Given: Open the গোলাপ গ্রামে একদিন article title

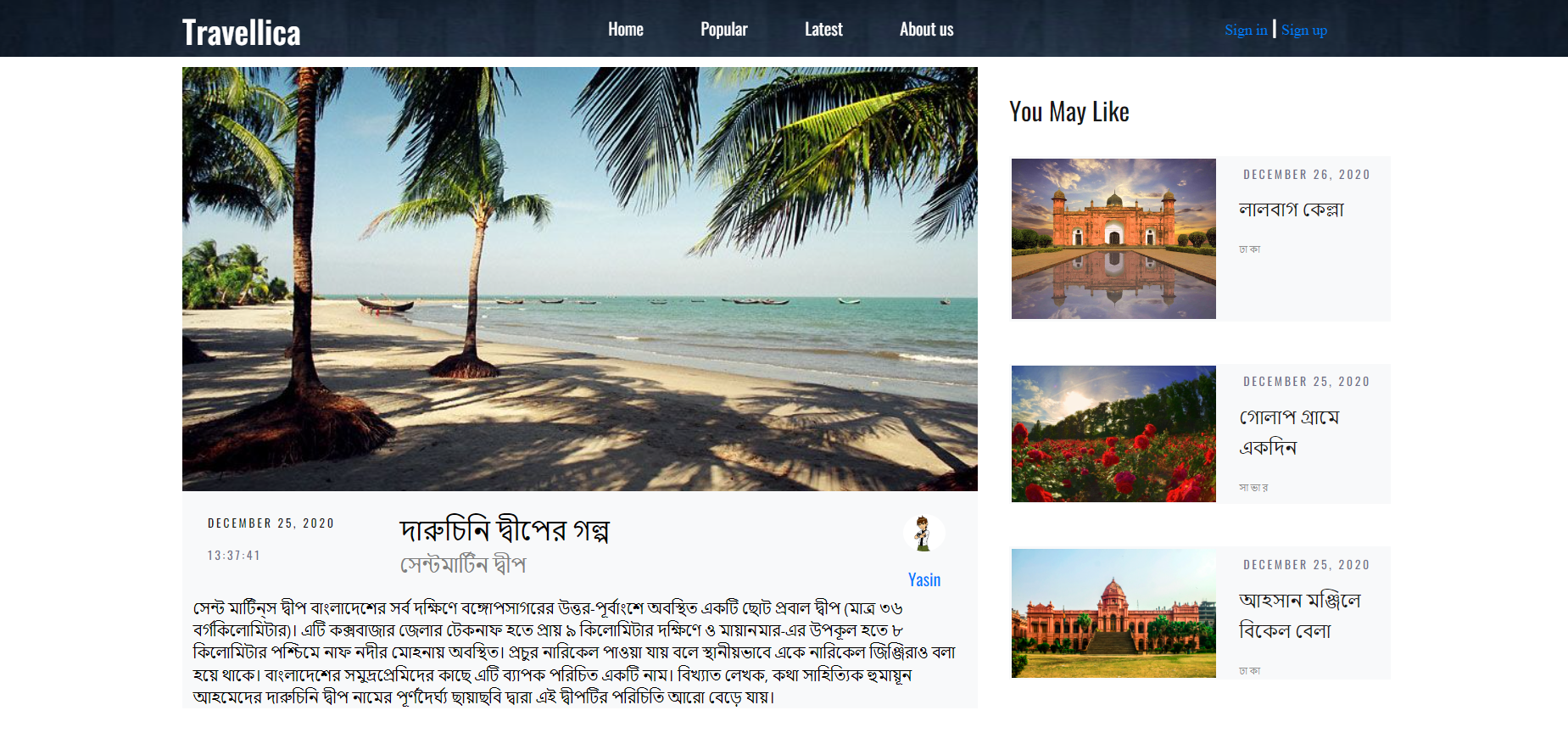Looking at the screenshot, I should coord(1289,432).
